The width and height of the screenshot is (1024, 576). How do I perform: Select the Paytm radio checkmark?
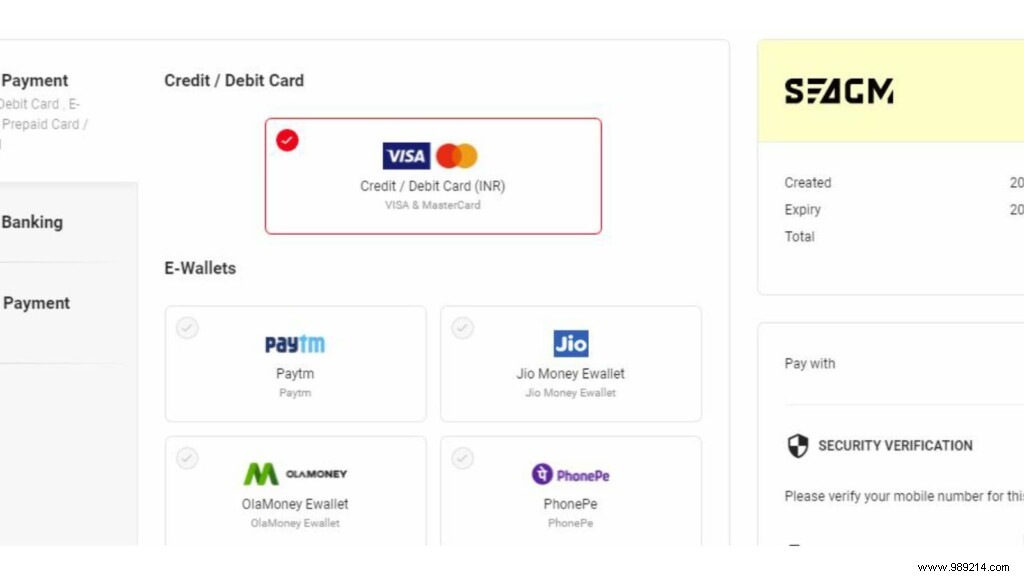(x=187, y=328)
